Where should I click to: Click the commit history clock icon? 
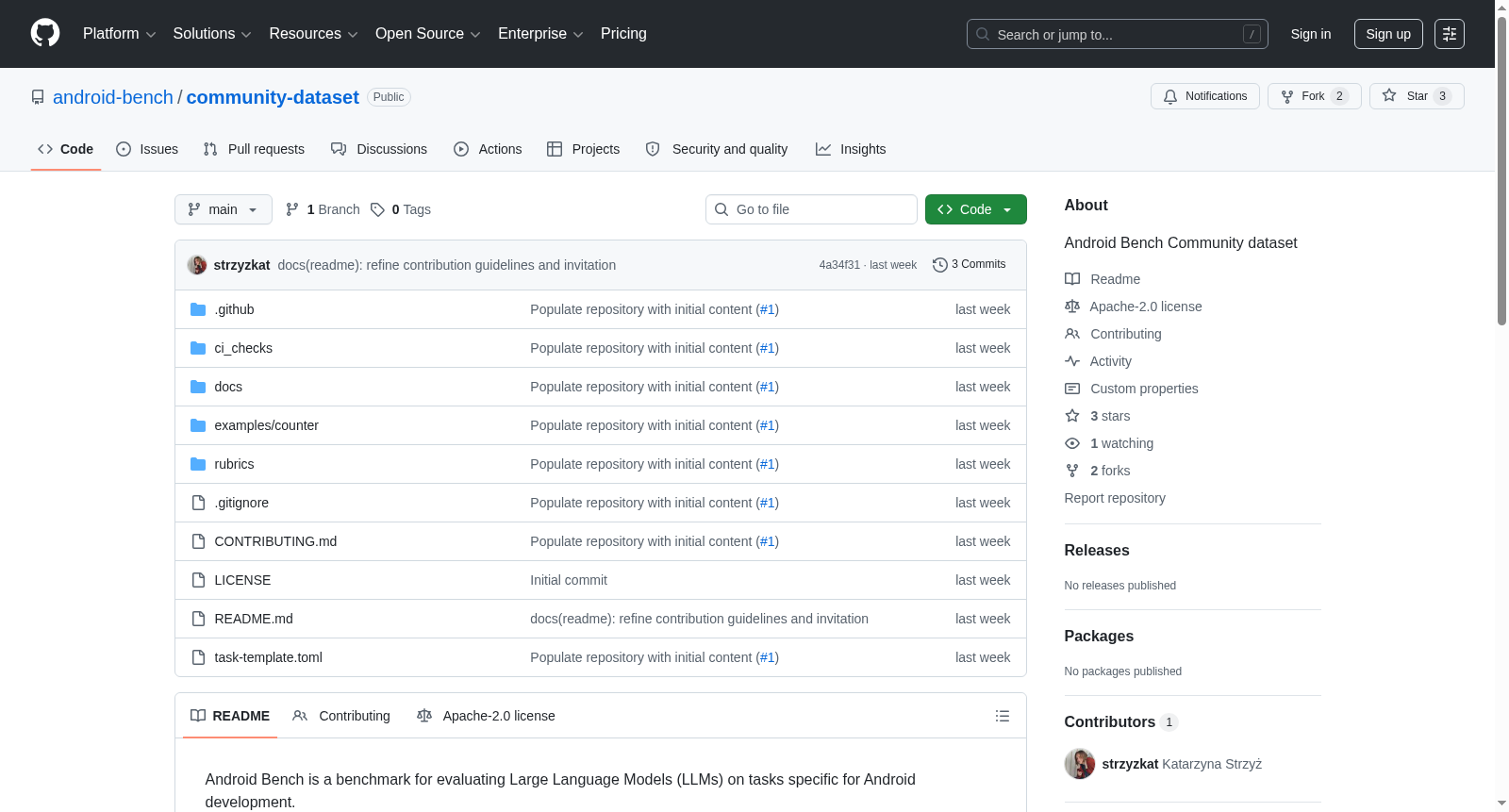click(x=939, y=265)
